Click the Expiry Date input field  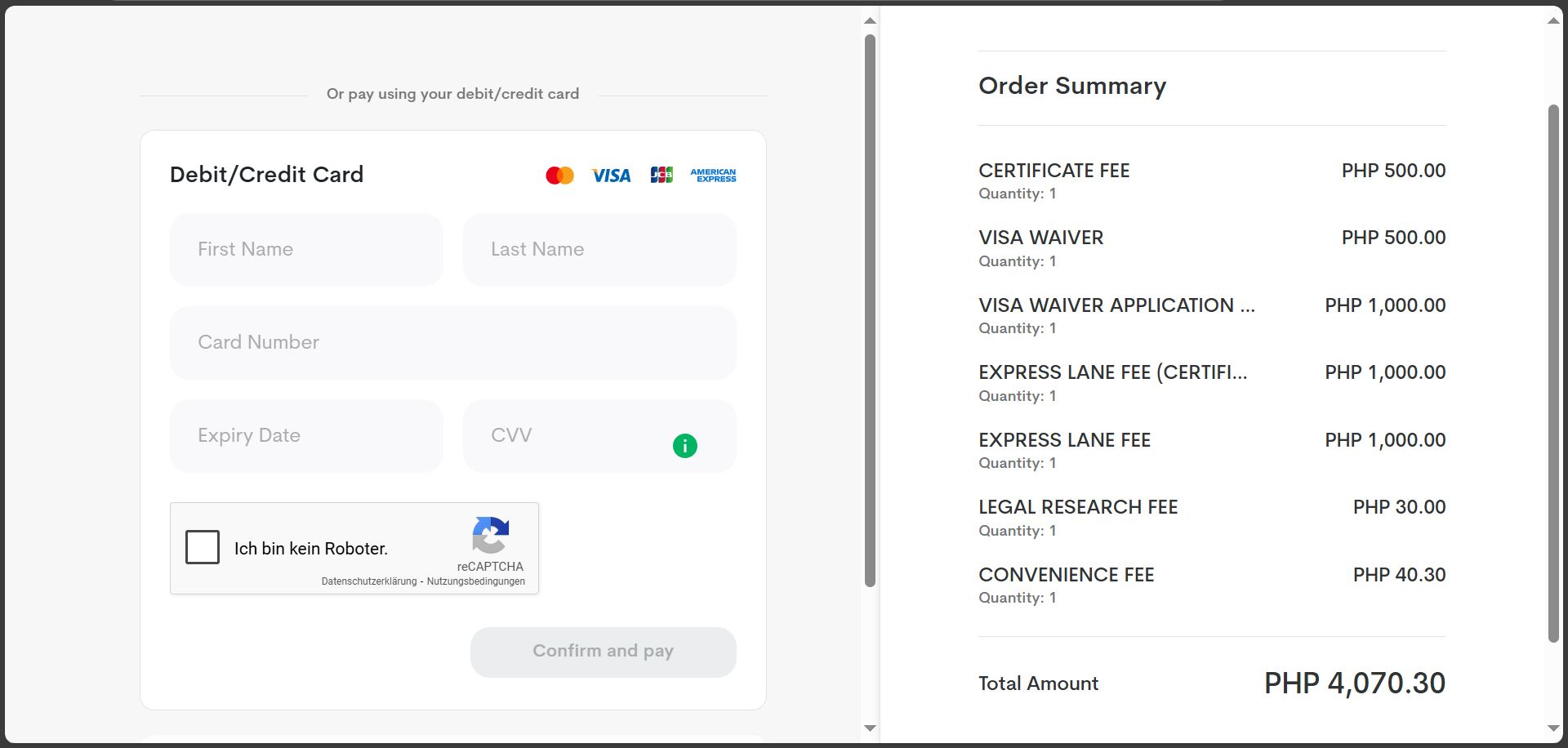click(305, 435)
